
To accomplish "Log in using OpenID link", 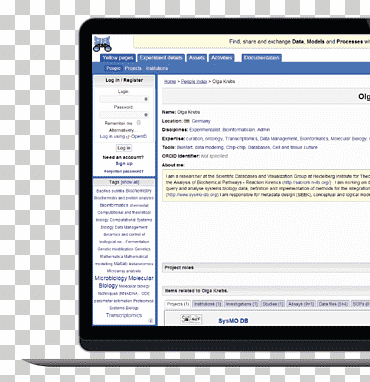I will [x=123, y=137].
